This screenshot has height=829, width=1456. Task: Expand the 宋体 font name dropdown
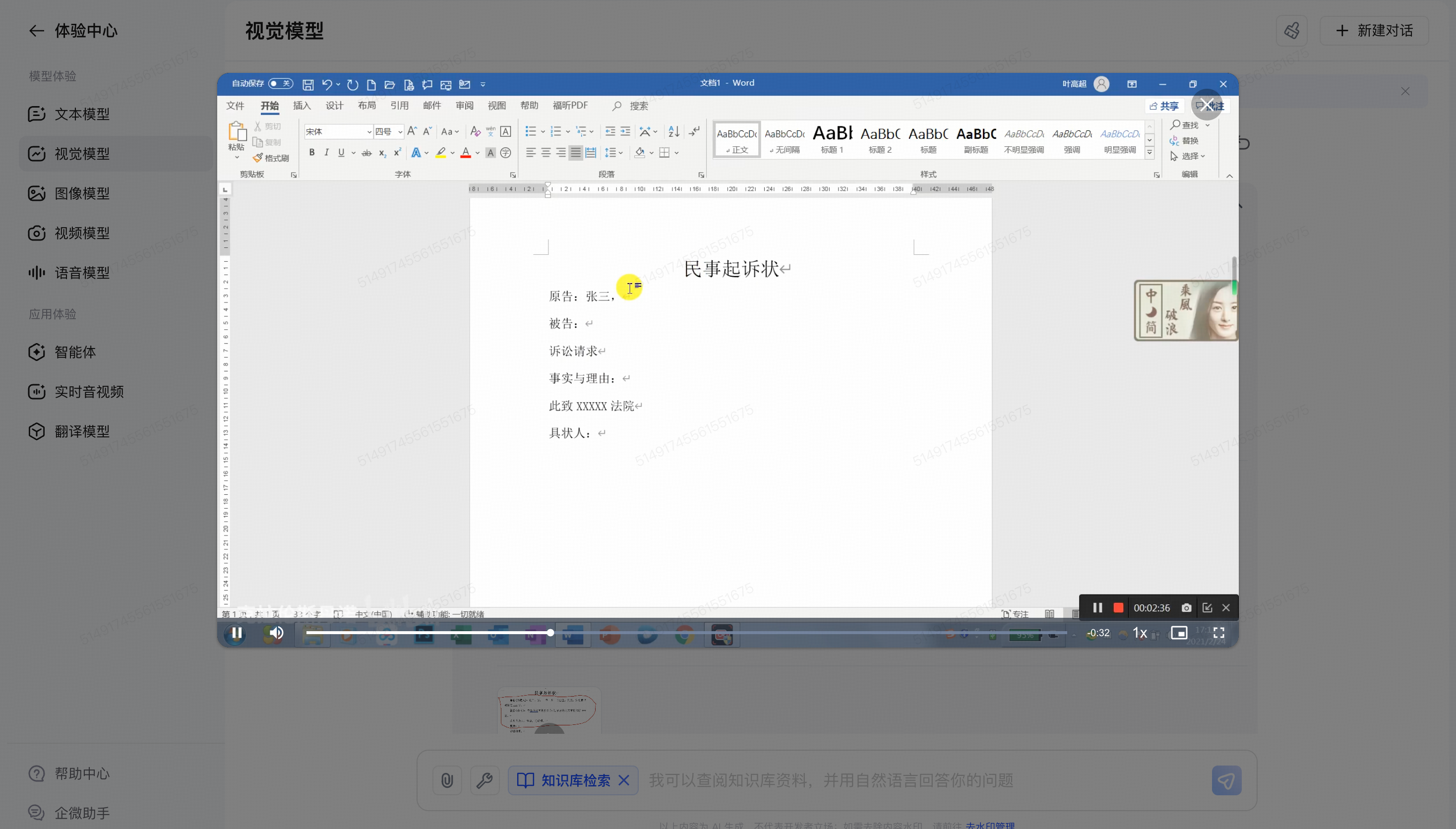[369, 132]
